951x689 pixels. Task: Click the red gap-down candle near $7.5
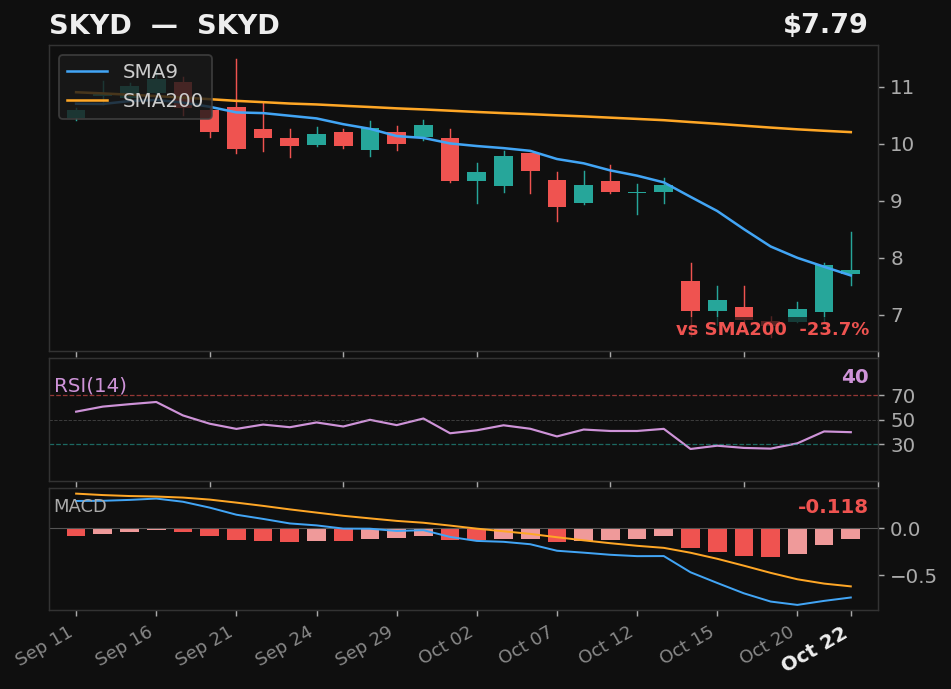pos(690,295)
